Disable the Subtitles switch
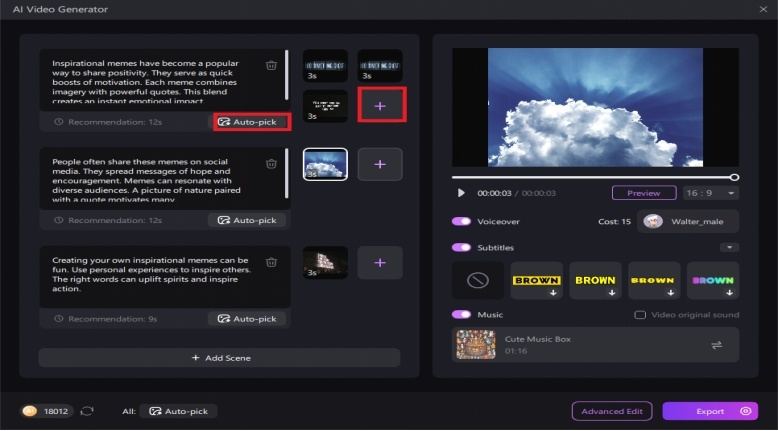Image resolution: width=778 pixels, height=431 pixels. point(461,247)
